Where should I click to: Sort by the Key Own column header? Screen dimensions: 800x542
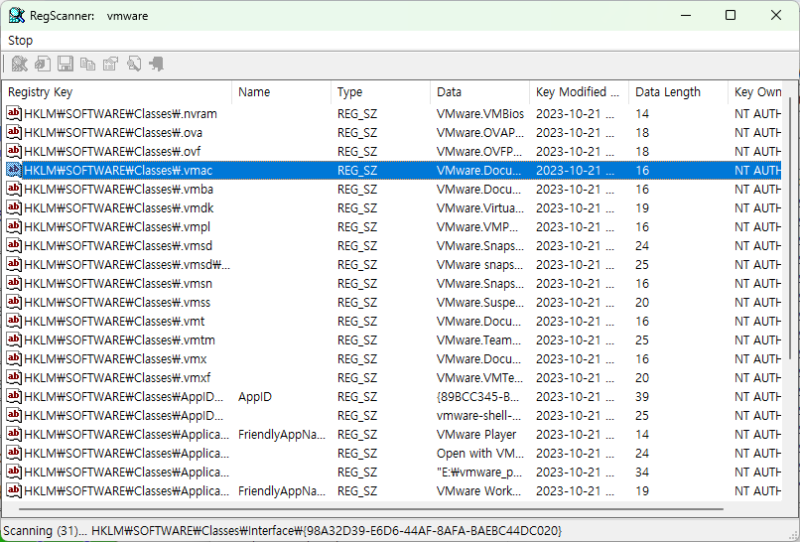[757, 92]
